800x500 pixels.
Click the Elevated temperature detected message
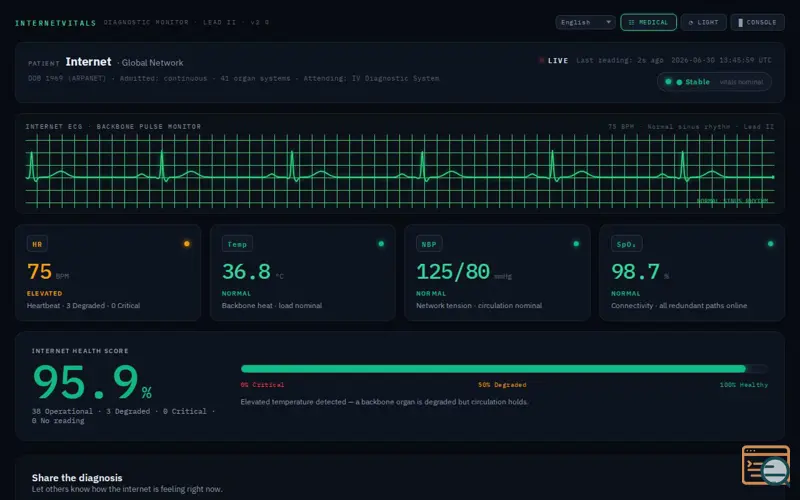tap(384, 402)
